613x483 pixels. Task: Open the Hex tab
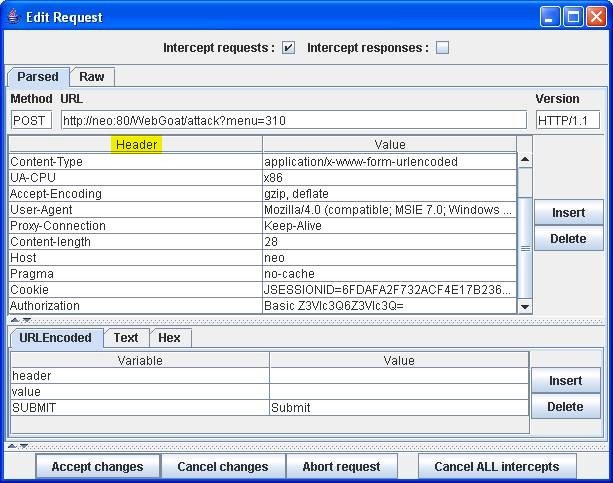click(169, 338)
